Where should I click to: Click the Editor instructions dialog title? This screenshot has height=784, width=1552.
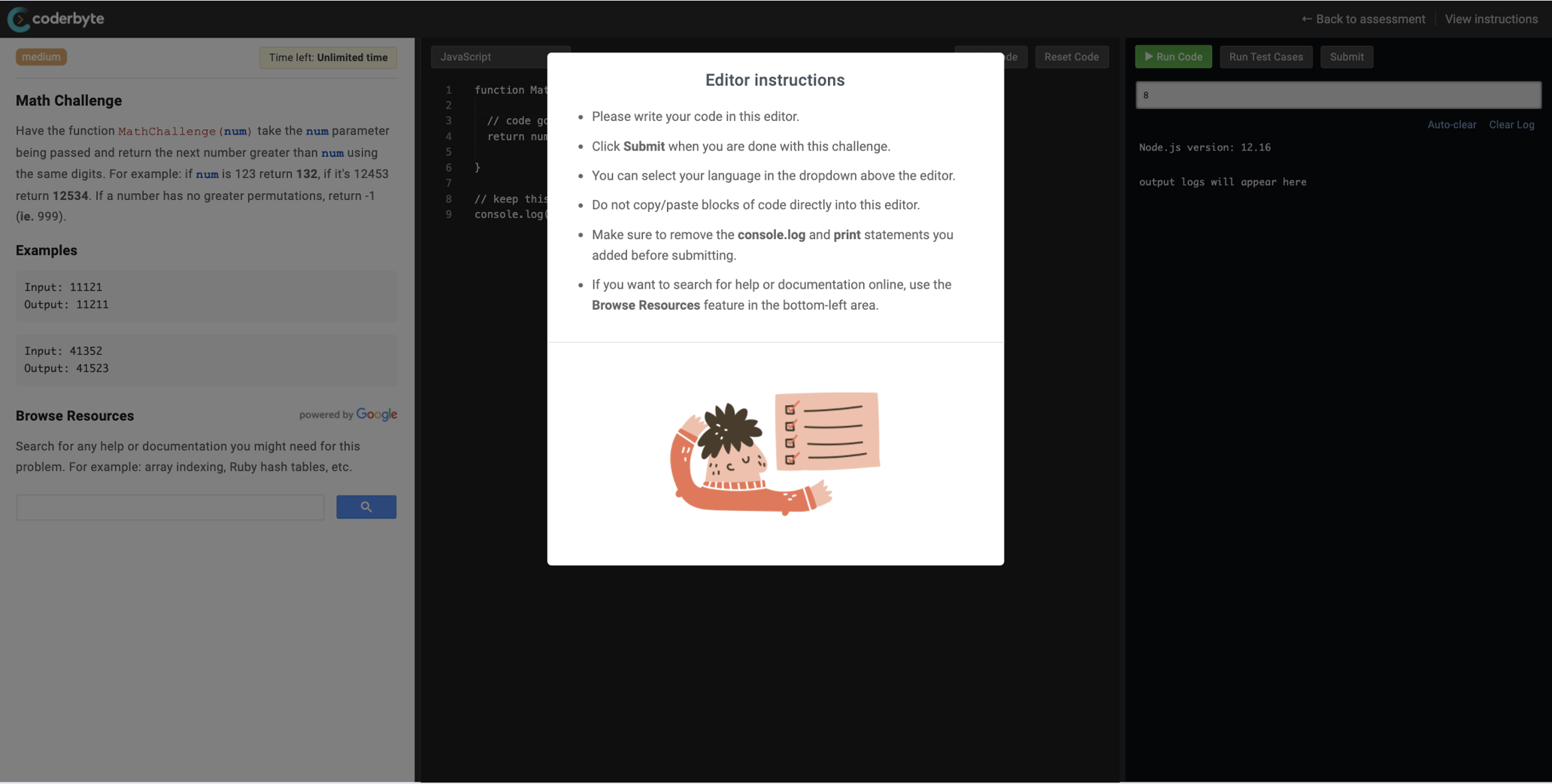coord(774,80)
